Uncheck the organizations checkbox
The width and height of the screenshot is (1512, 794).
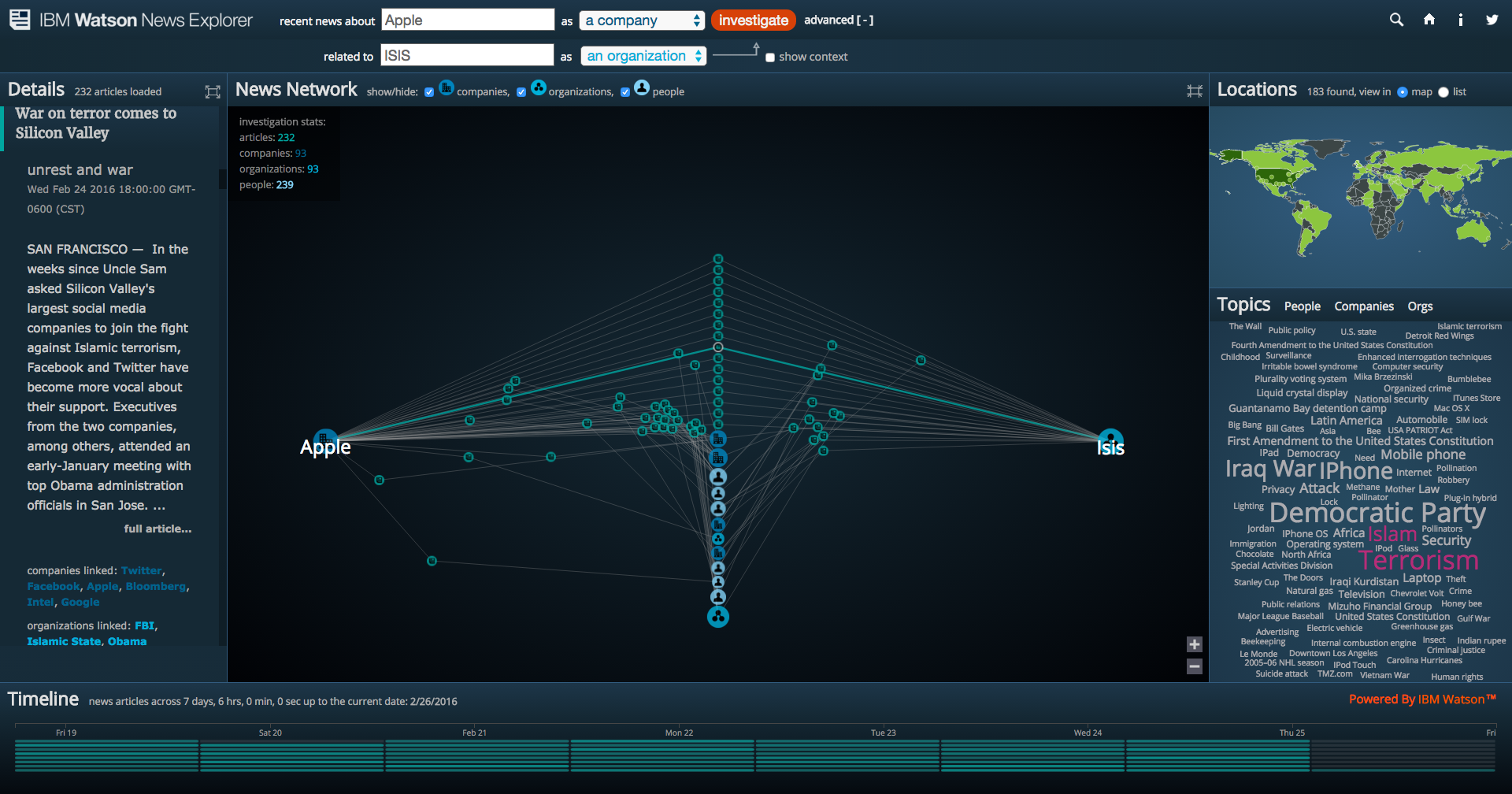[521, 92]
